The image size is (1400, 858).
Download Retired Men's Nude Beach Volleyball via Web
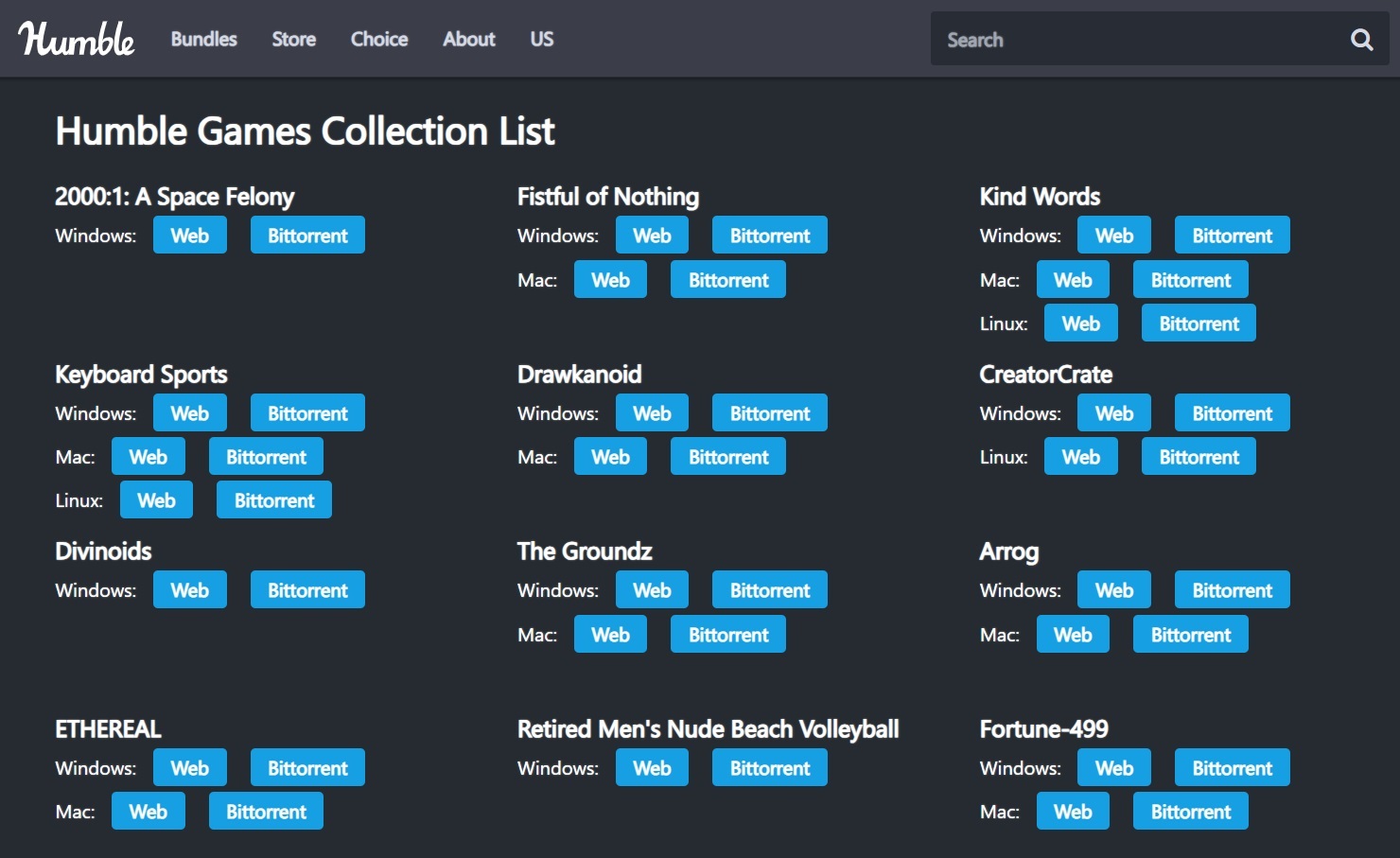pyautogui.click(x=652, y=768)
